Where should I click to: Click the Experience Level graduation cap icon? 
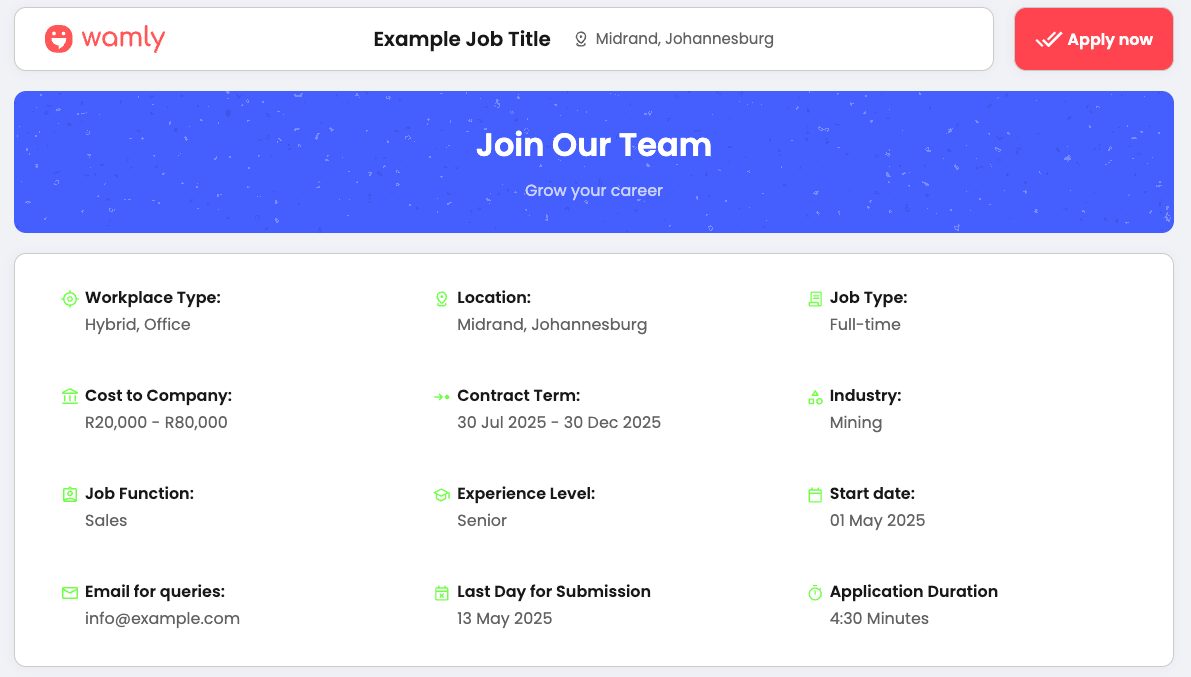click(441, 494)
